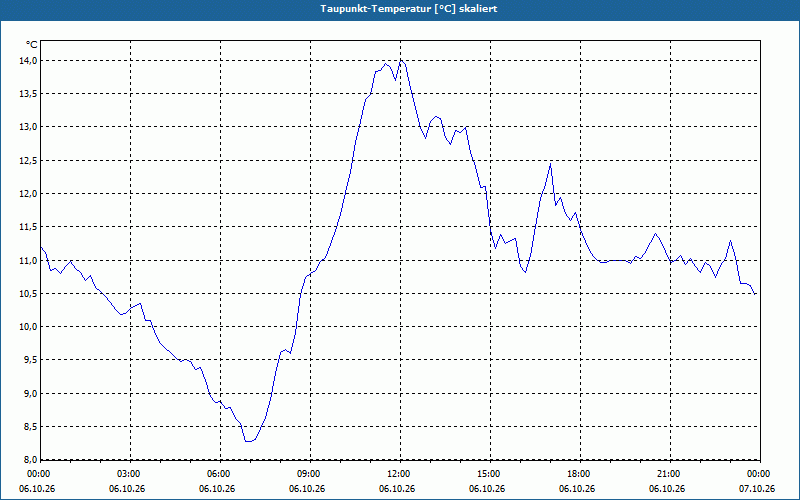Click the 18:00 time label
Screen dimensions: 800x500
point(580,474)
